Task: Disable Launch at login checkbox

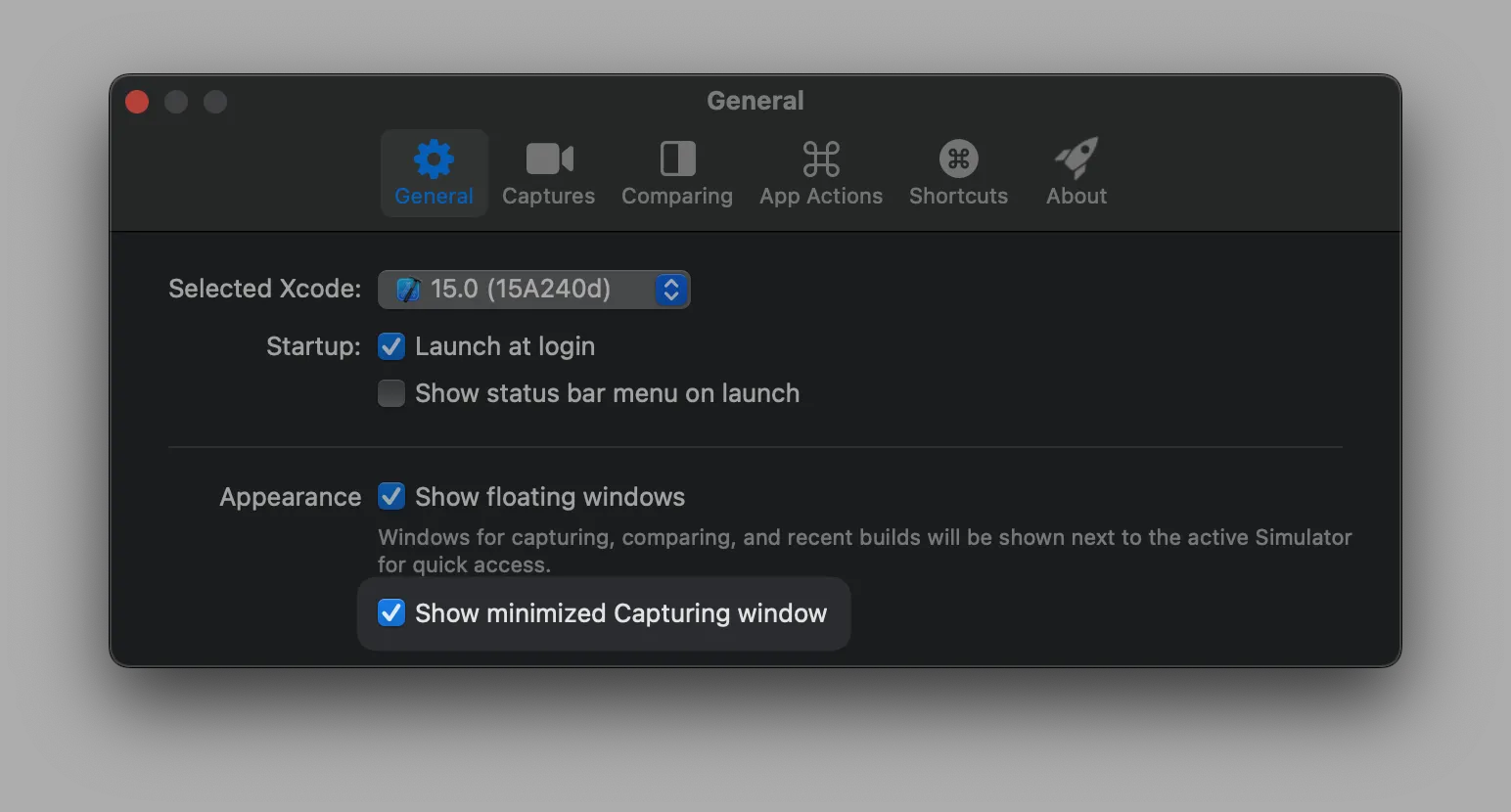Action: coord(391,346)
